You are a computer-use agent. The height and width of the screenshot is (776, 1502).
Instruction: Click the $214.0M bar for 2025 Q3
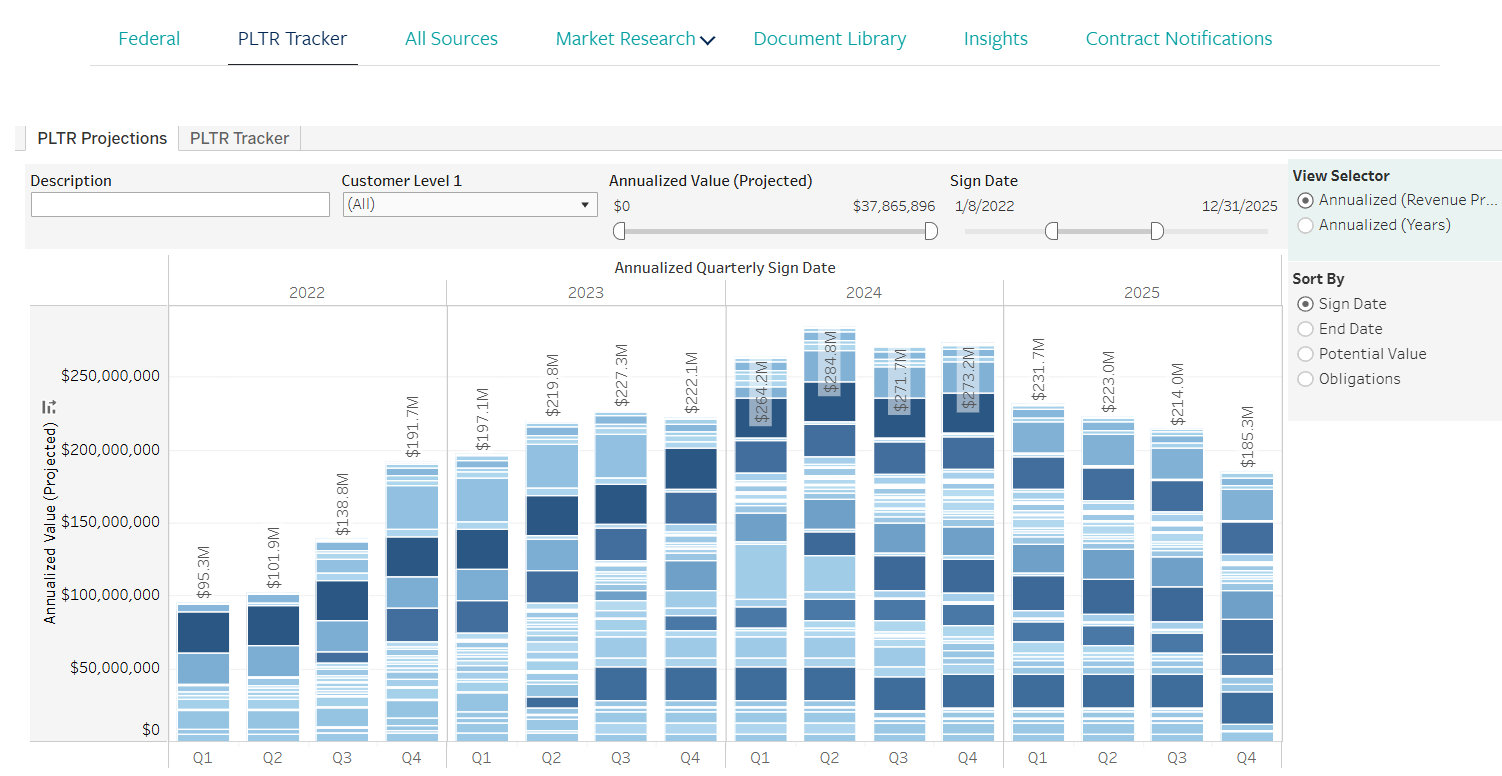[1177, 586]
